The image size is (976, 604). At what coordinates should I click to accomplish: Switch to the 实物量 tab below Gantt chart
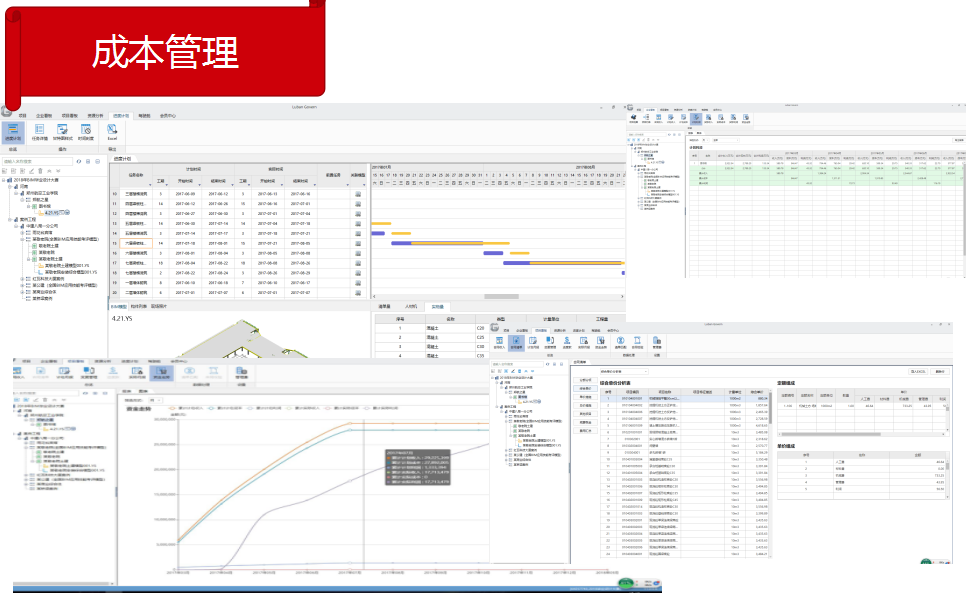click(x=438, y=307)
